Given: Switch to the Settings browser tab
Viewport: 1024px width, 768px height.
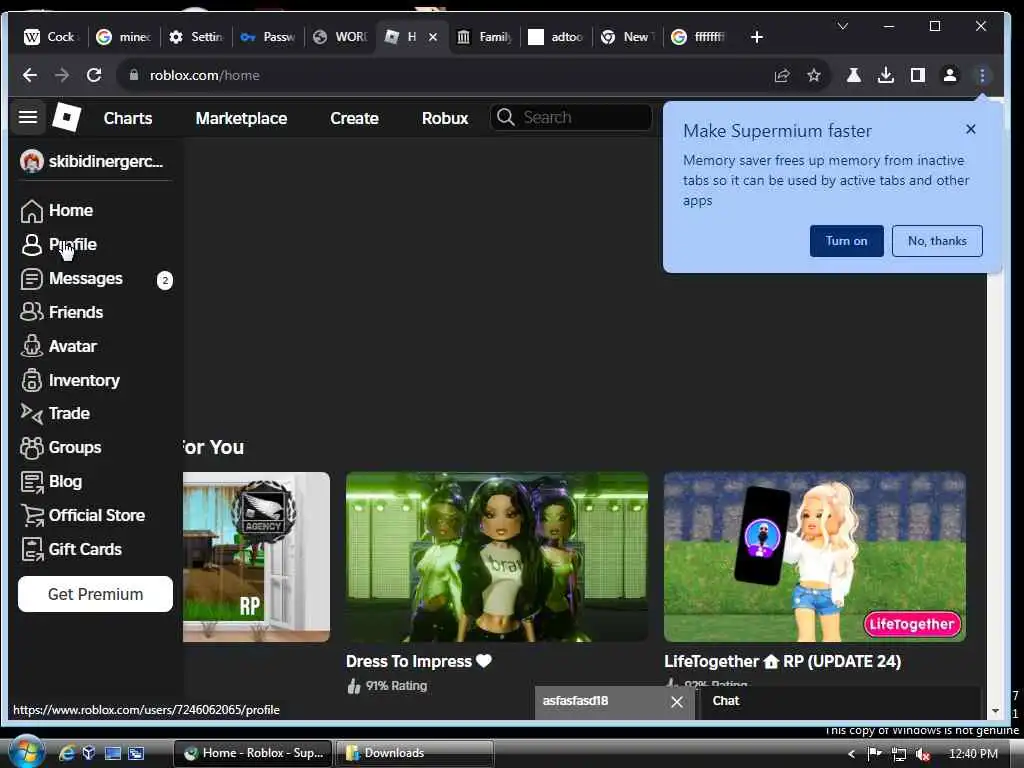Looking at the screenshot, I should [x=195, y=37].
